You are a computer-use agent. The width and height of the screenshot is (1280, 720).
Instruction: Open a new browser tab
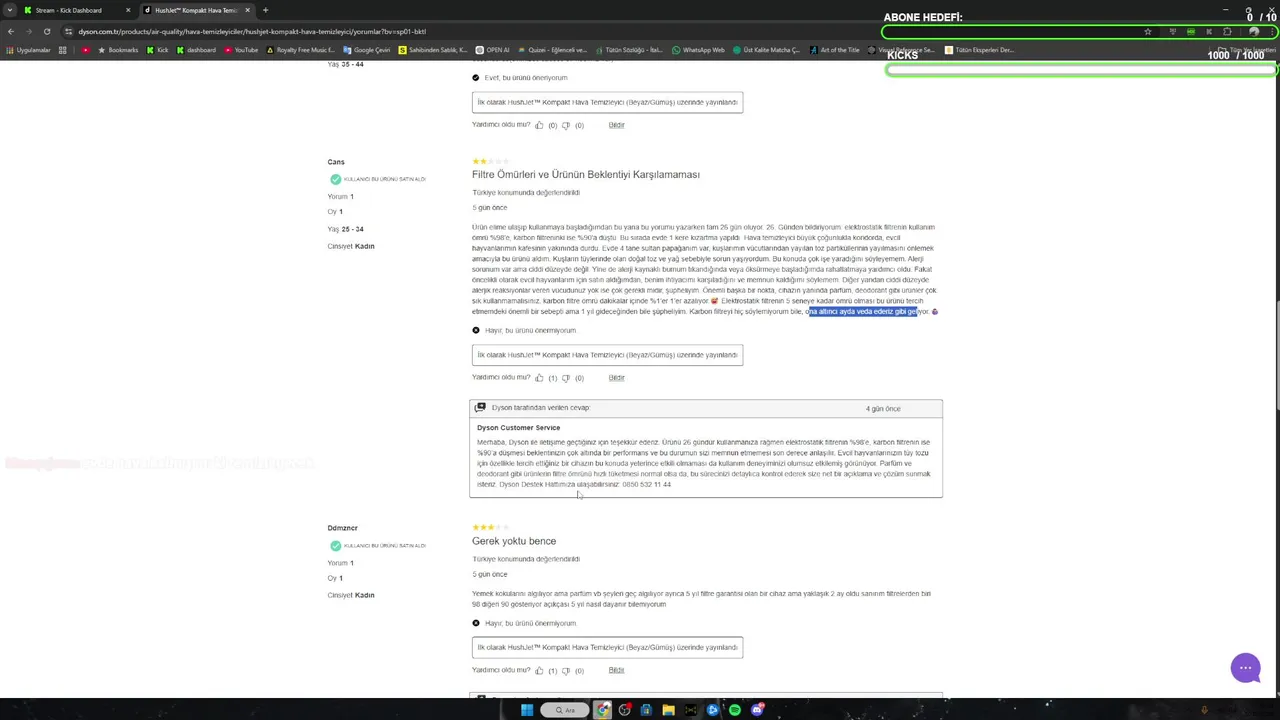(265, 10)
